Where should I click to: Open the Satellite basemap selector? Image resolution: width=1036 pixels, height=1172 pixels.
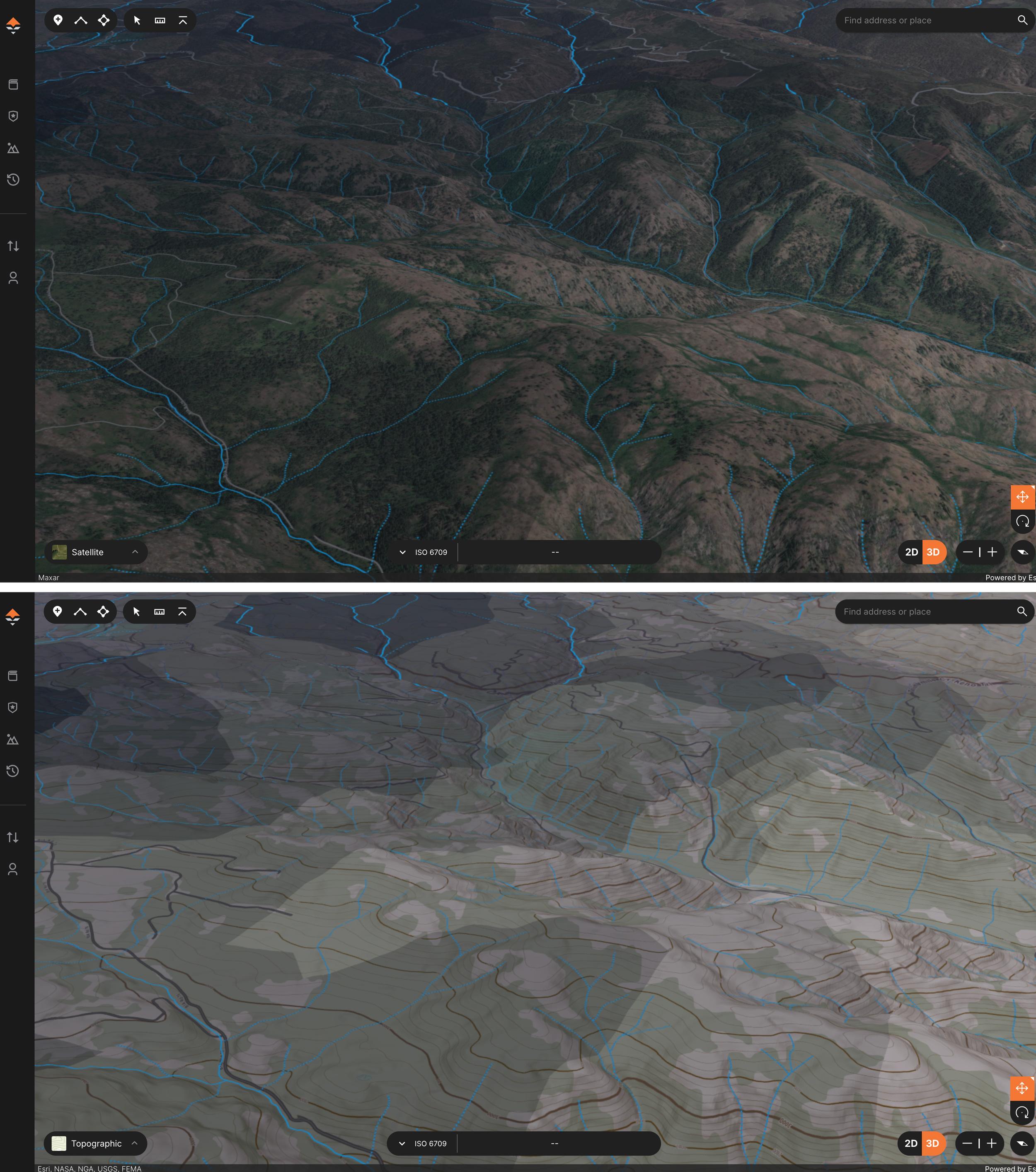click(95, 551)
